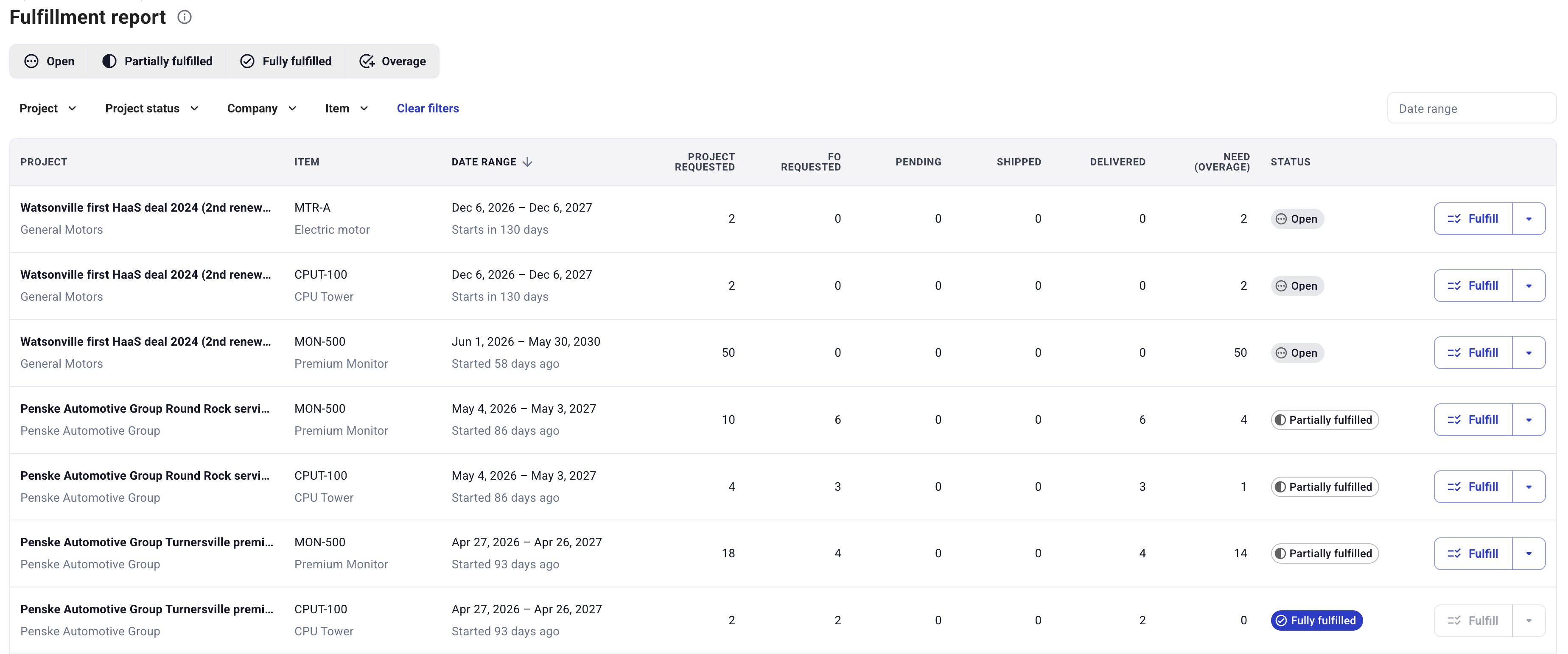Click Partially fulfilled badge on Turnersville MON-500 row

click(1324, 553)
